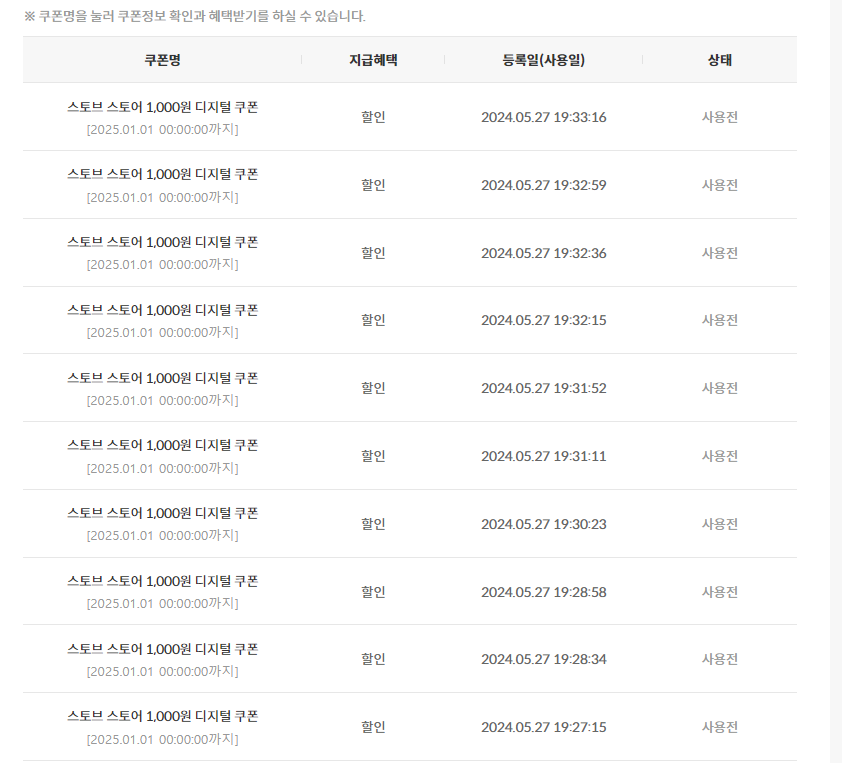Open the coupon registered at 19:32:59

(x=162, y=175)
